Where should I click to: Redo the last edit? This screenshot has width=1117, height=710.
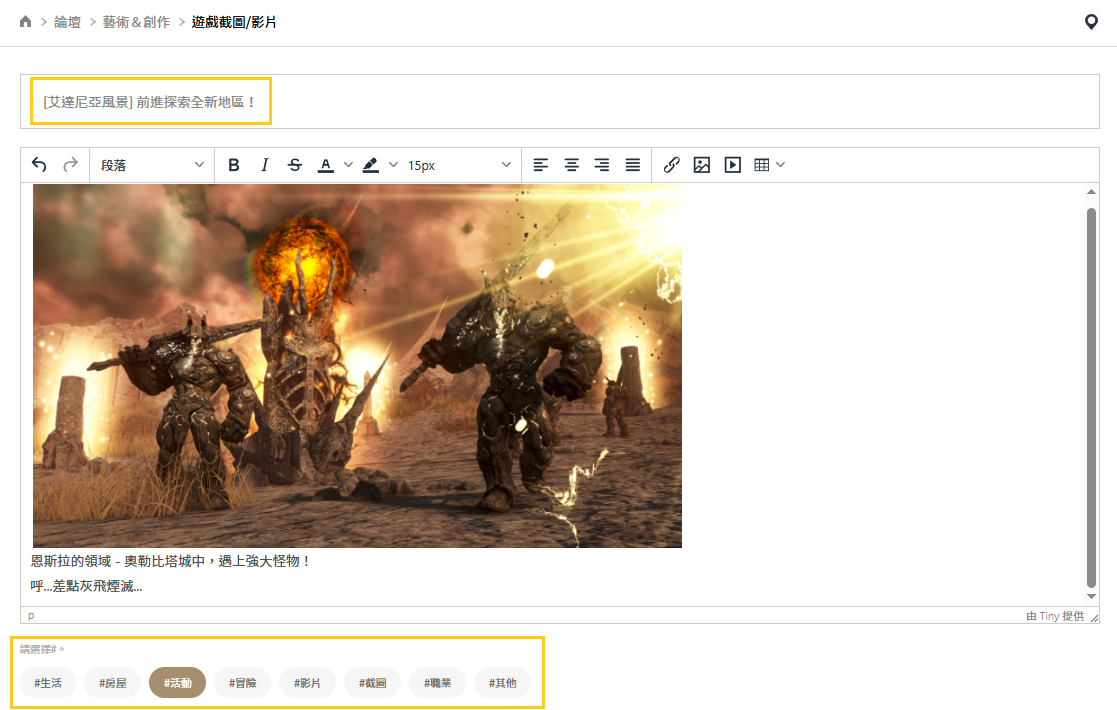point(70,165)
